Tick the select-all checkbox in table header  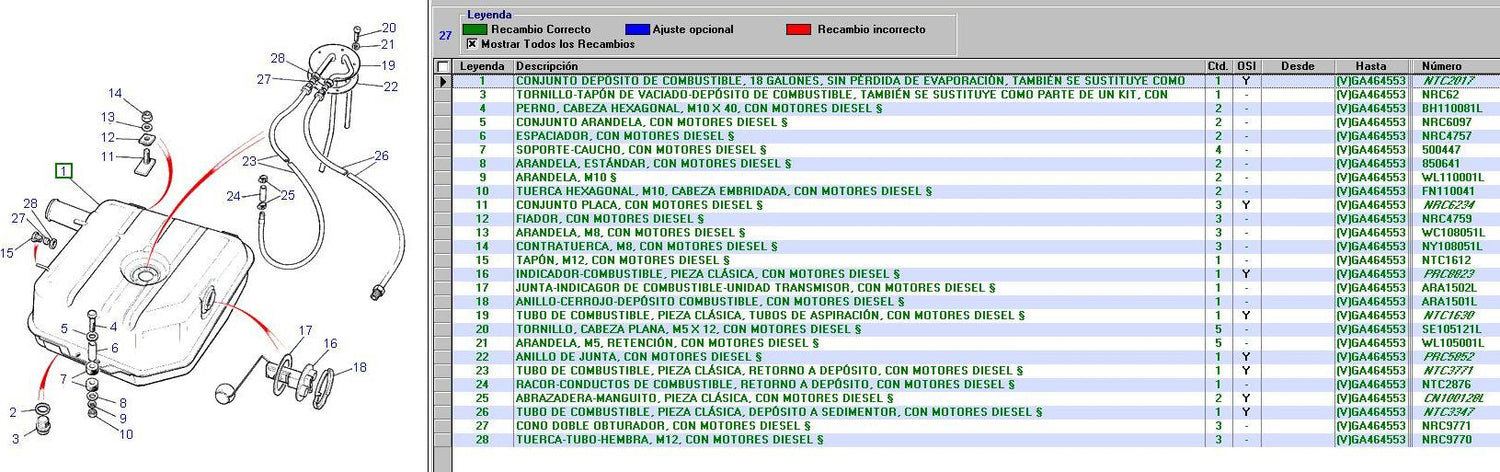(443, 66)
